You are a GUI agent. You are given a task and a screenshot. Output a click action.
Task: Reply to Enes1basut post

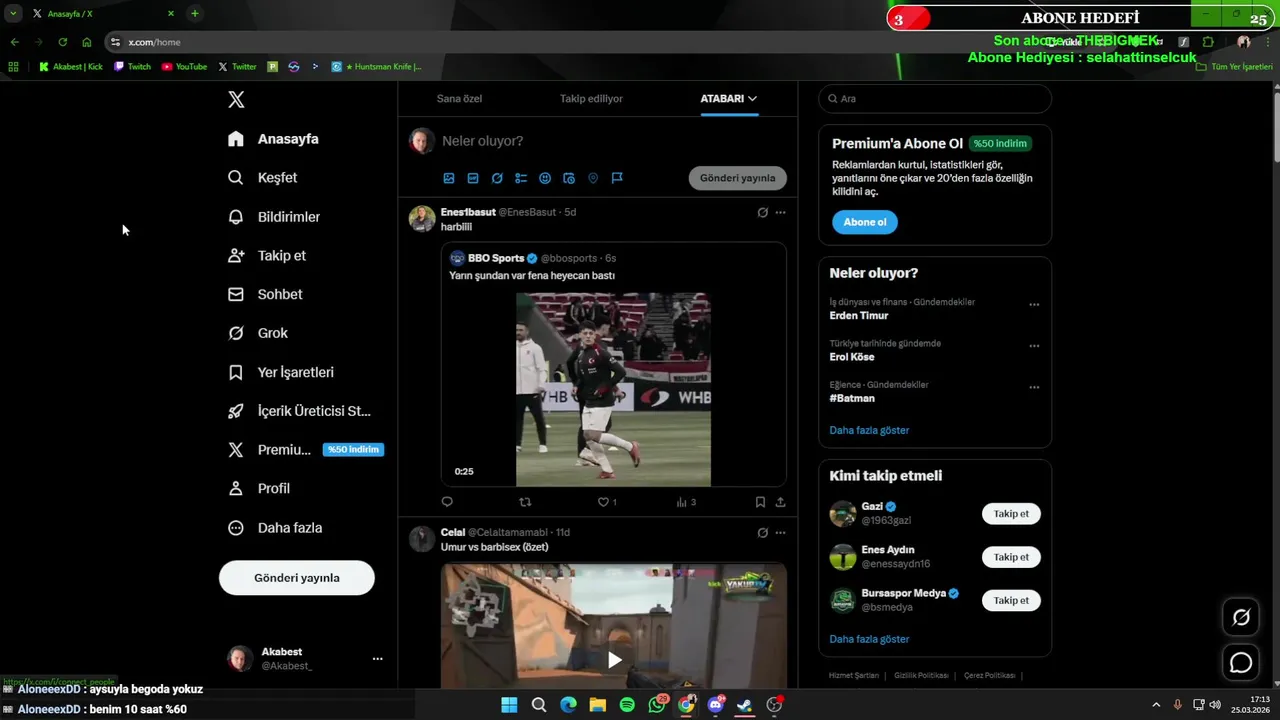447,502
